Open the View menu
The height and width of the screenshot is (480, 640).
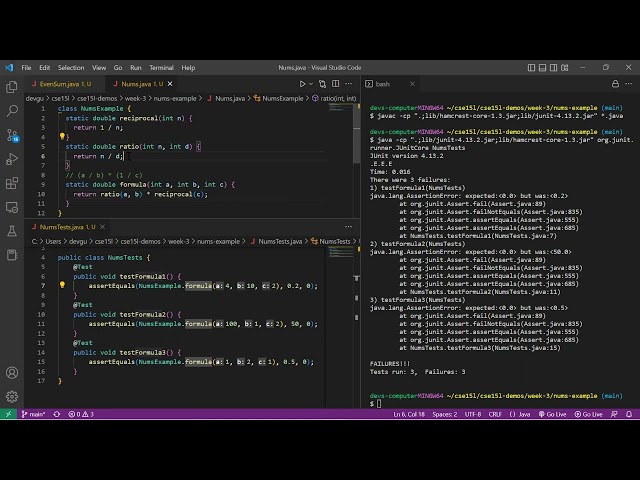coord(99,68)
